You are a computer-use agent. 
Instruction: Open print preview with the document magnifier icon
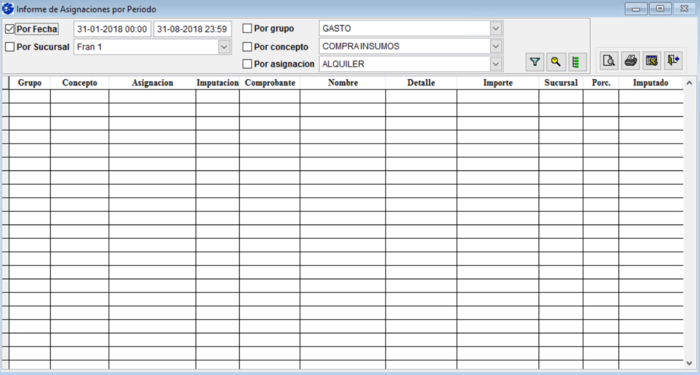609,61
